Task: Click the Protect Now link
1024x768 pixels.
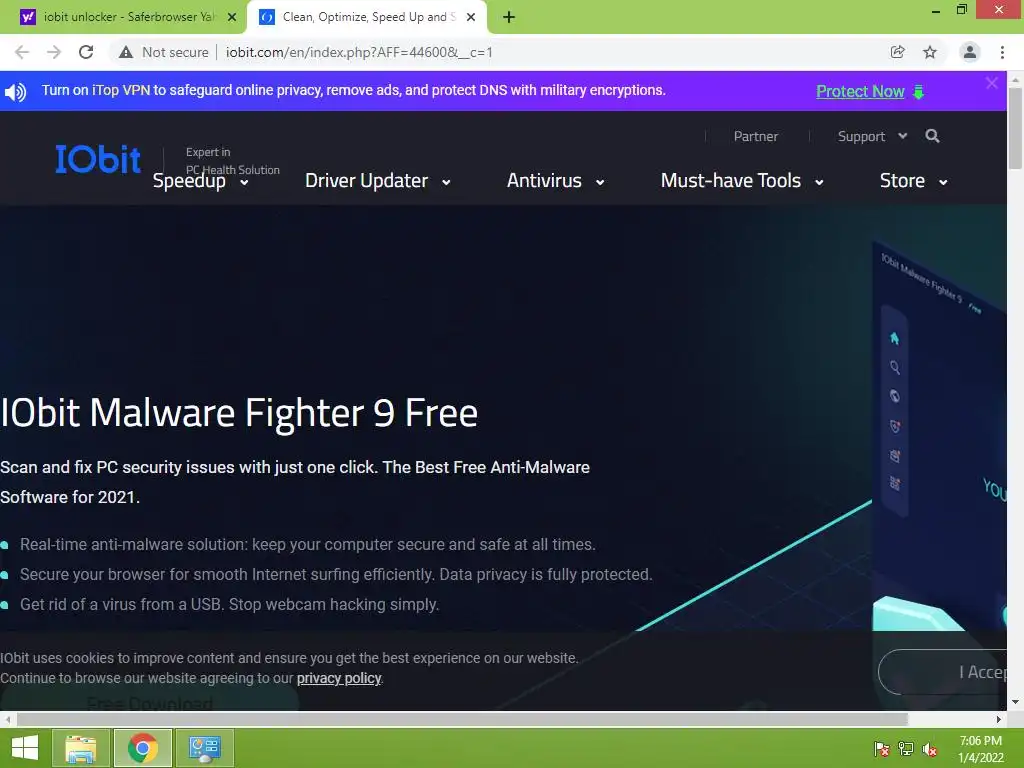Action: [x=860, y=91]
